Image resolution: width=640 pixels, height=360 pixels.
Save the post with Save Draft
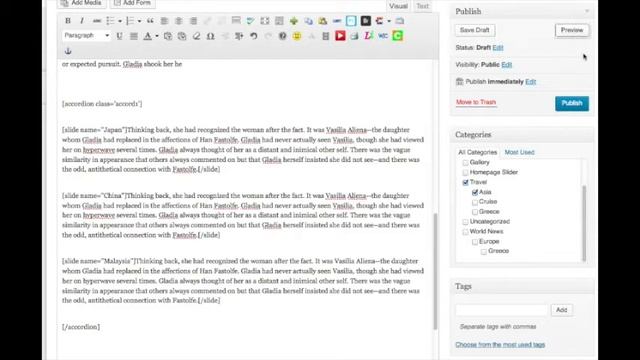(474, 30)
